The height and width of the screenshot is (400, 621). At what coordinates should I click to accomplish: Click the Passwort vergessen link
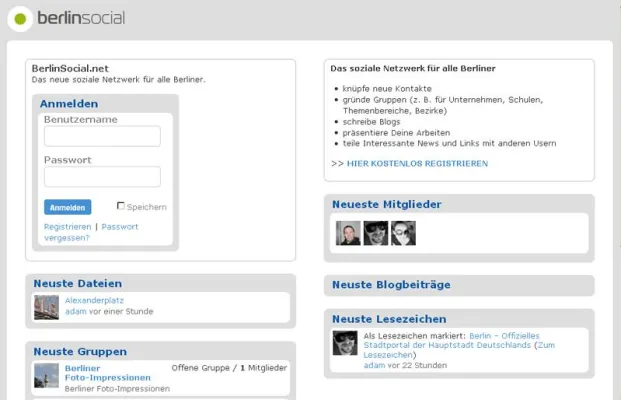pyautogui.click(x=119, y=227)
